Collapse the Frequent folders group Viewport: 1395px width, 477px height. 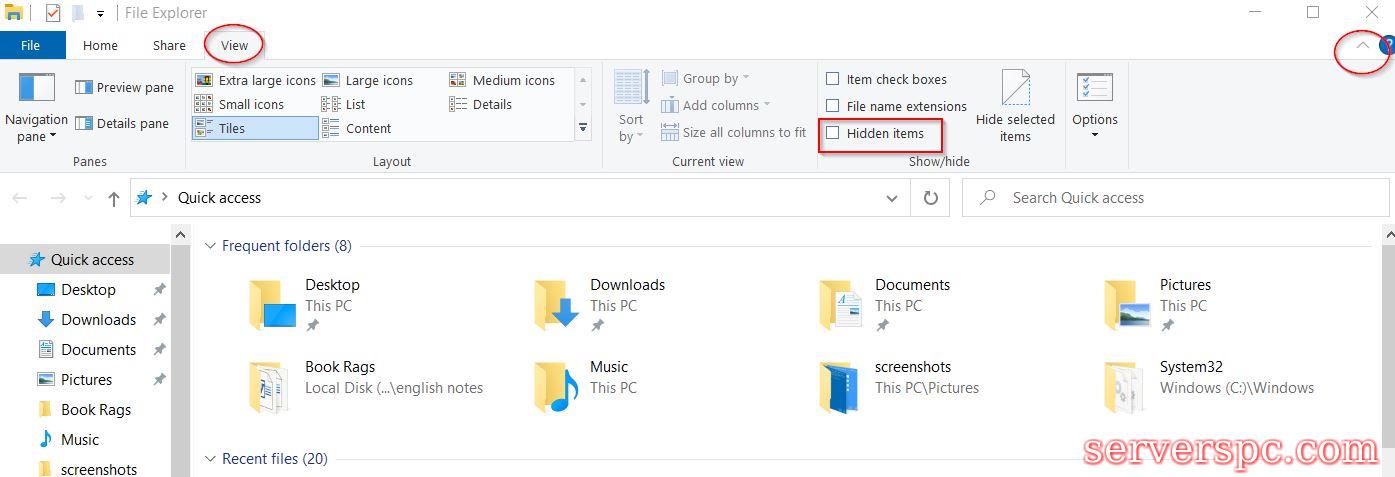click(x=210, y=246)
